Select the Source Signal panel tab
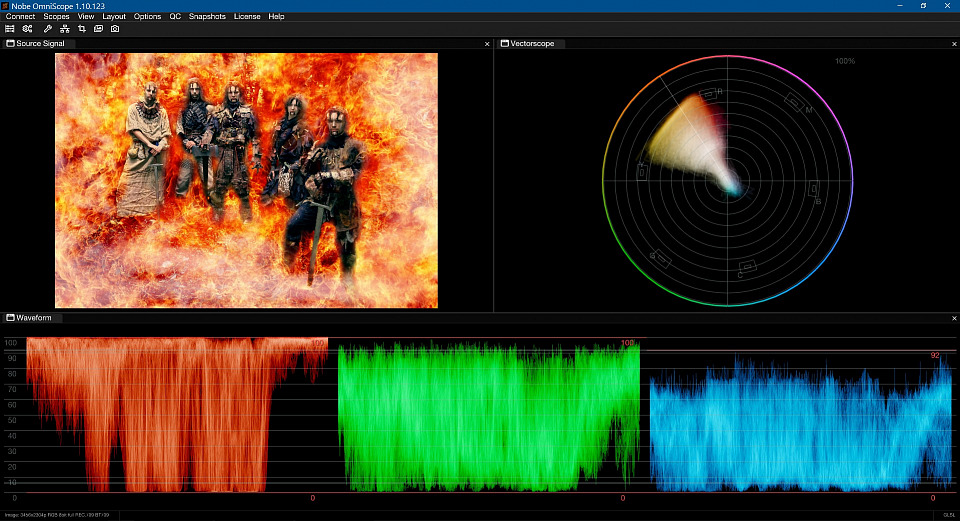 (x=40, y=43)
